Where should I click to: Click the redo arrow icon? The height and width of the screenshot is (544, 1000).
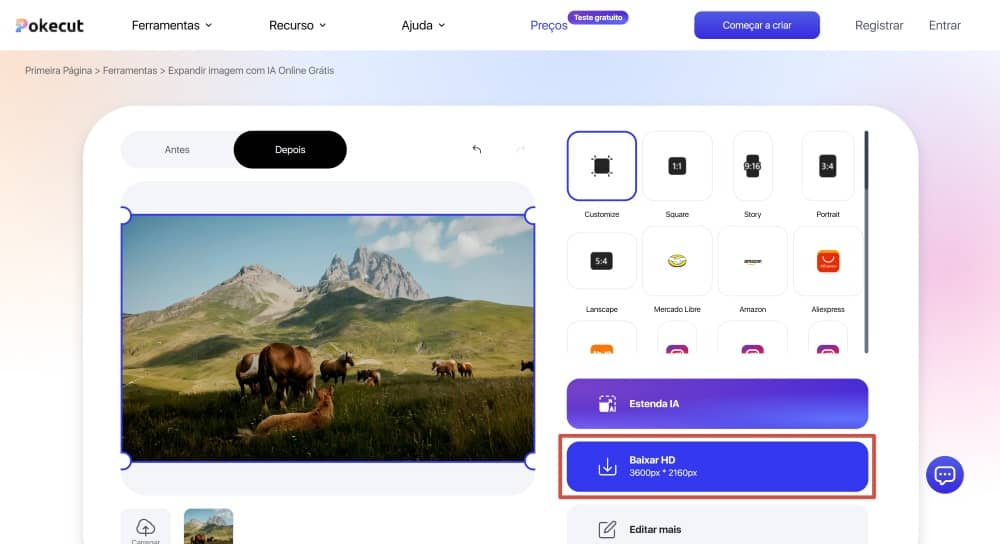click(x=520, y=149)
